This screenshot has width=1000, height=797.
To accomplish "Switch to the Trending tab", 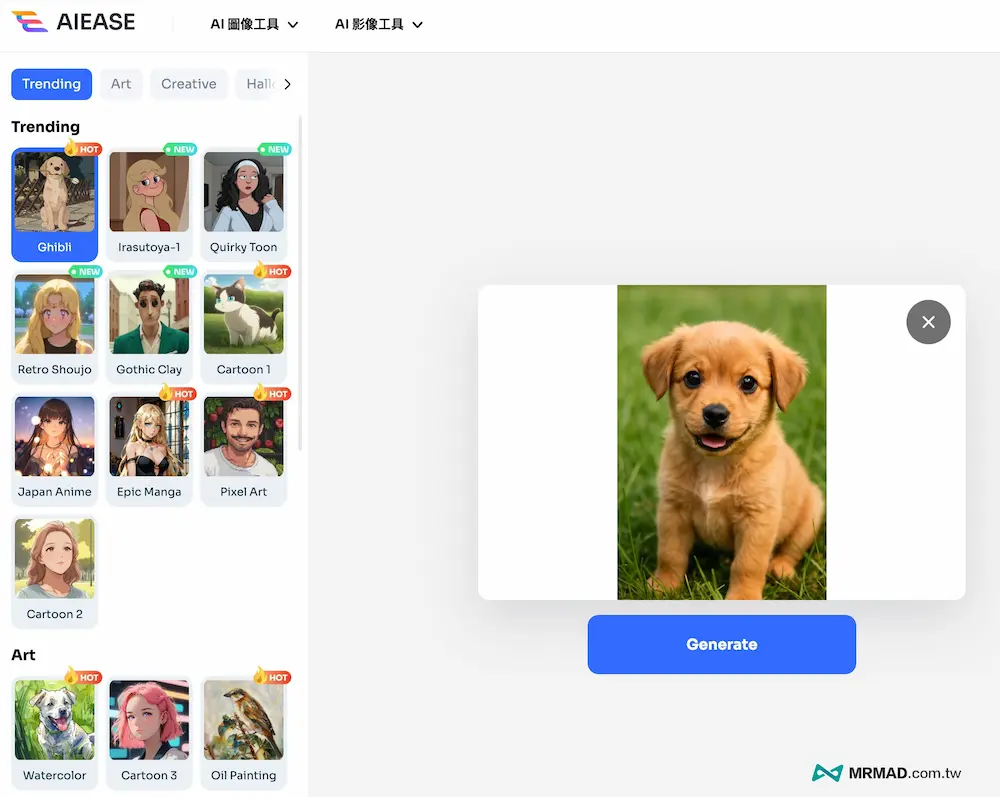I will click(x=51, y=84).
